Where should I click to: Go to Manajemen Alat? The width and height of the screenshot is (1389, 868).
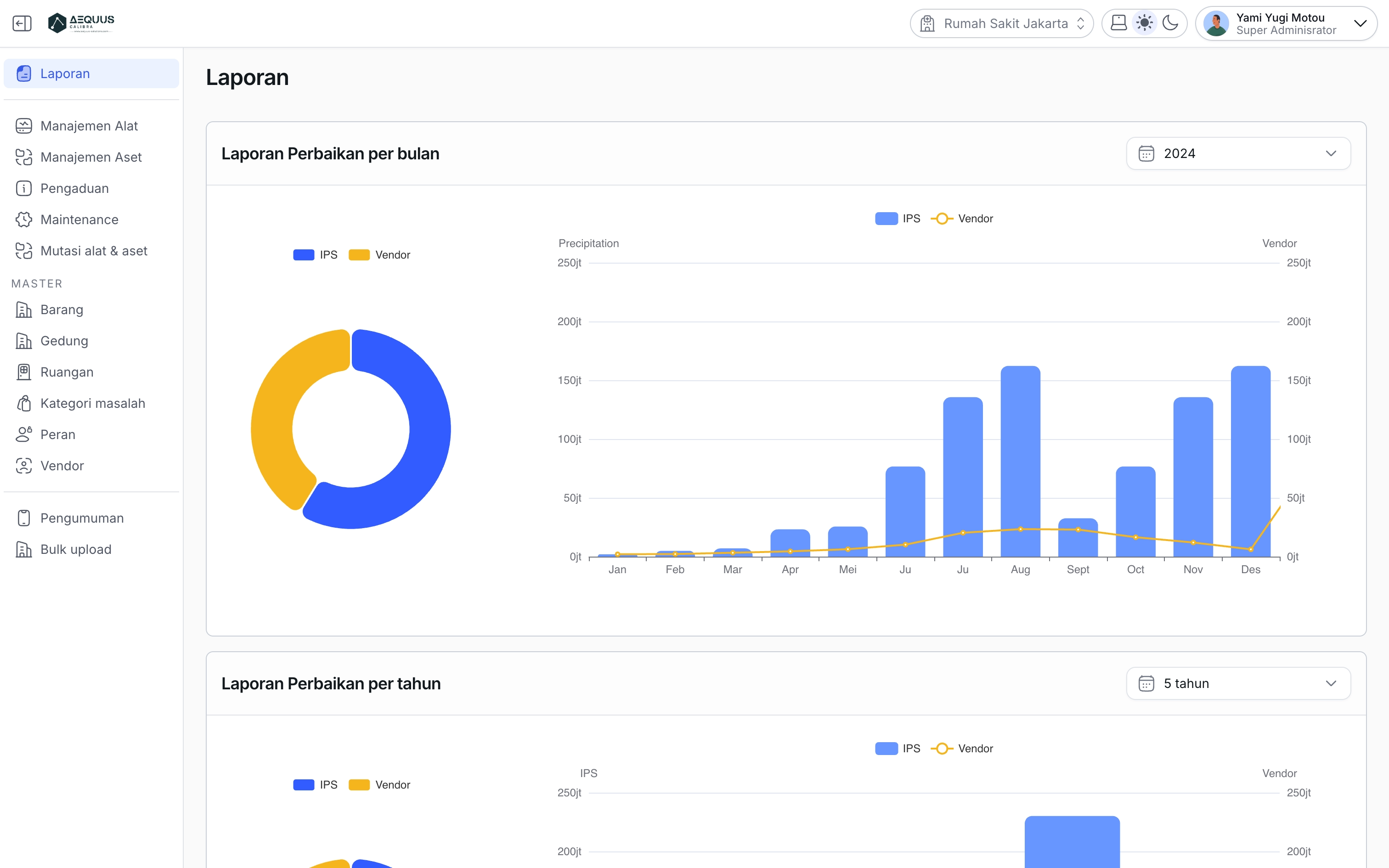91,126
